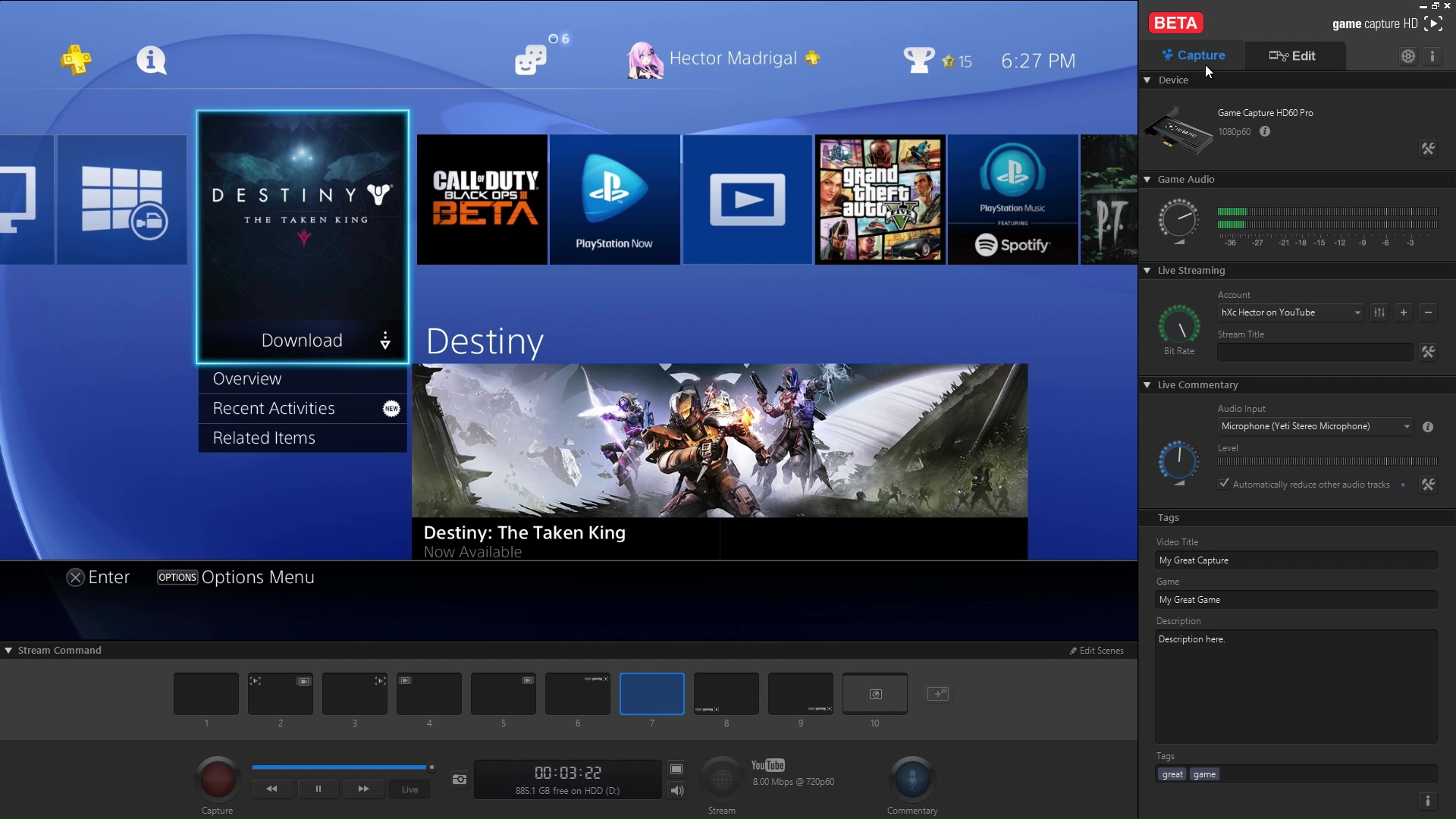Select the Call of Duty Beta tile

(x=482, y=199)
